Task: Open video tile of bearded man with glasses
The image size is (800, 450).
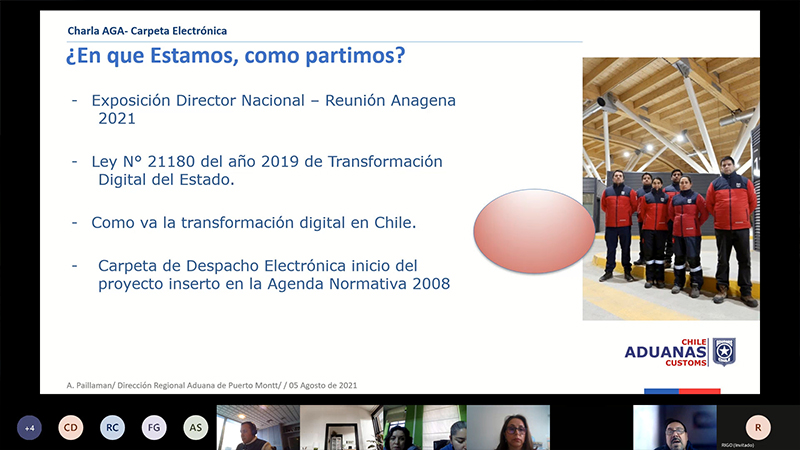Action: click(674, 428)
